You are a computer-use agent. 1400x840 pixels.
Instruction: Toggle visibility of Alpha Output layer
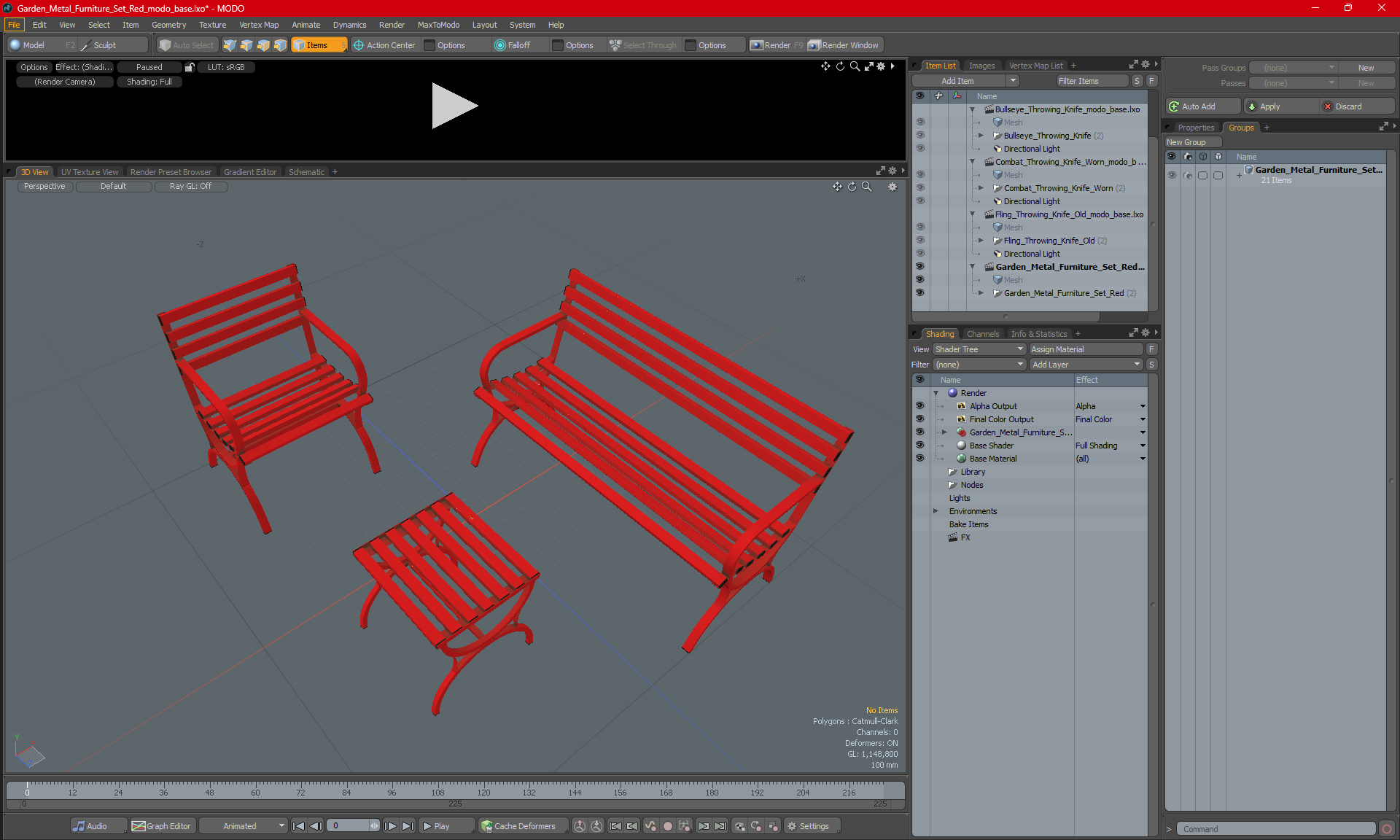pos(919,406)
